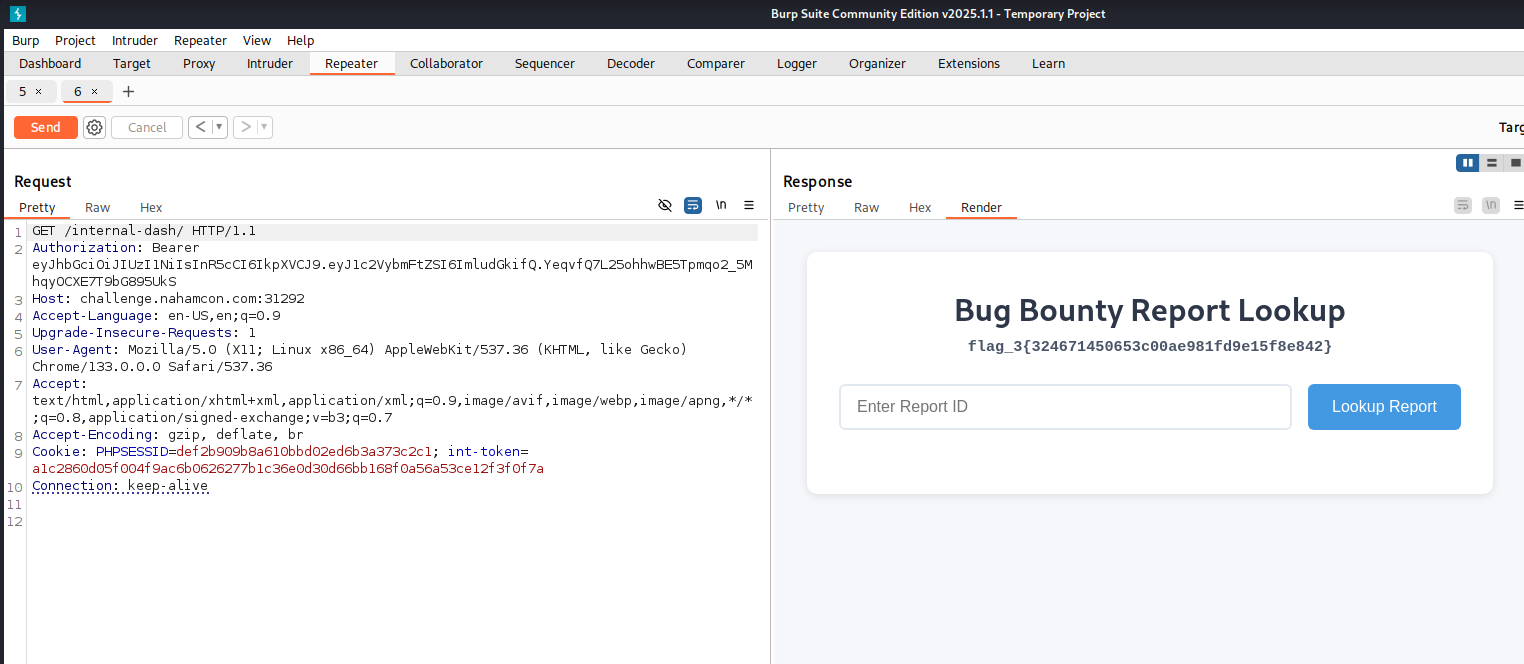Switch to Learn tab
The image size is (1524, 664).
click(1048, 63)
